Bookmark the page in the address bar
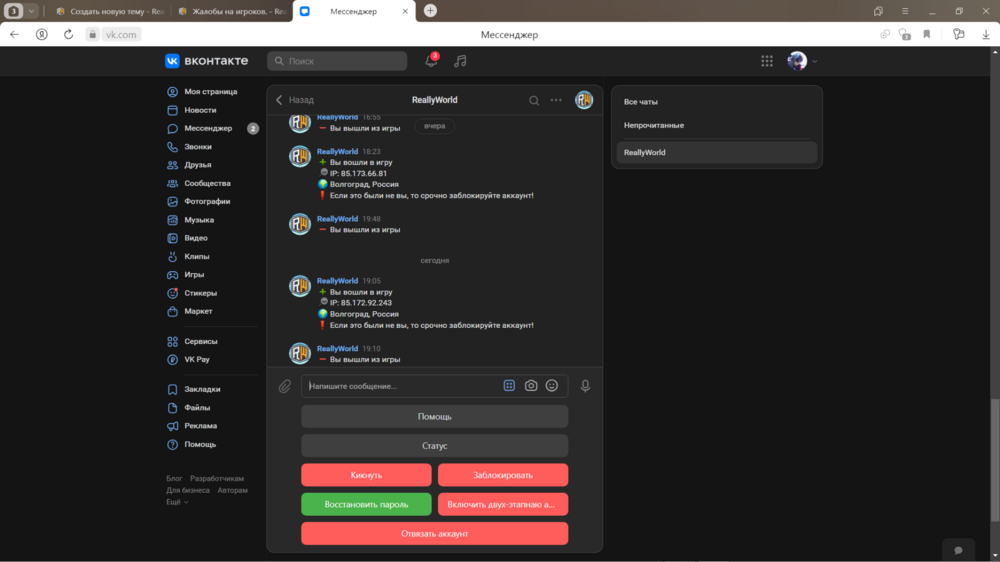This screenshot has width=1000, height=562. click(927, 34)
